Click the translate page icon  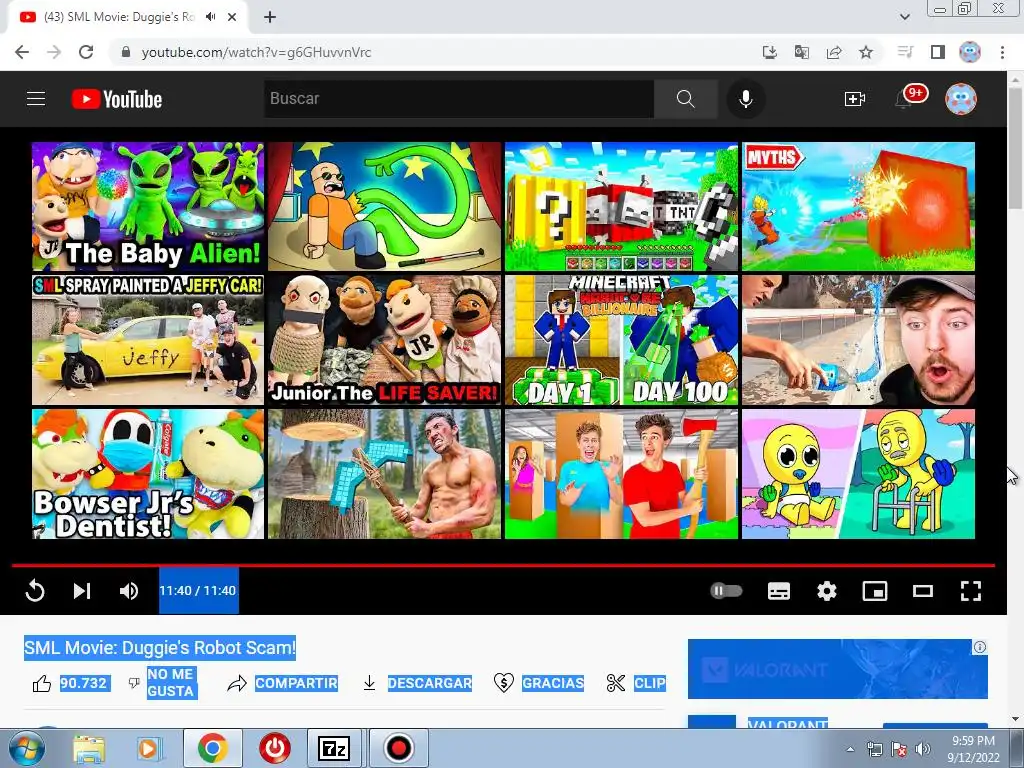802,52
